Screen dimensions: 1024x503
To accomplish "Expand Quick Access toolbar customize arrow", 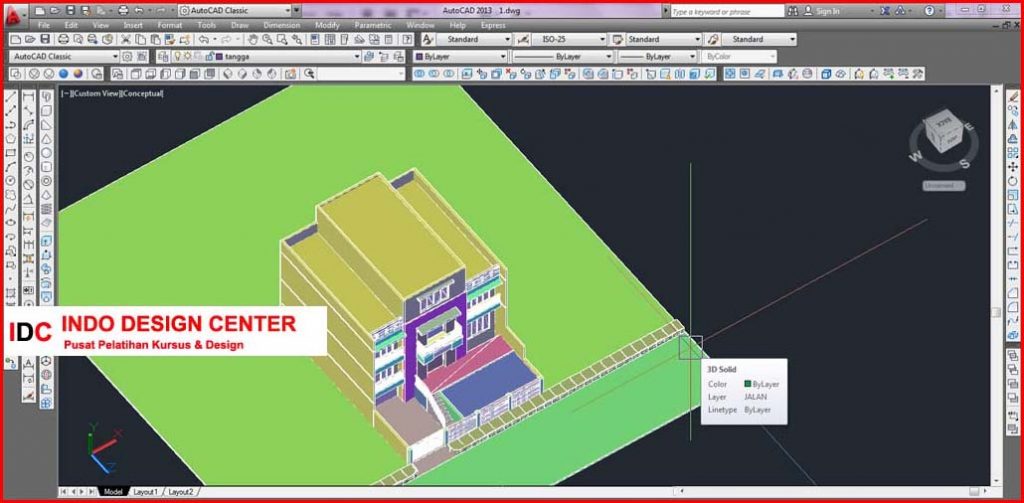I will (296, 11).
